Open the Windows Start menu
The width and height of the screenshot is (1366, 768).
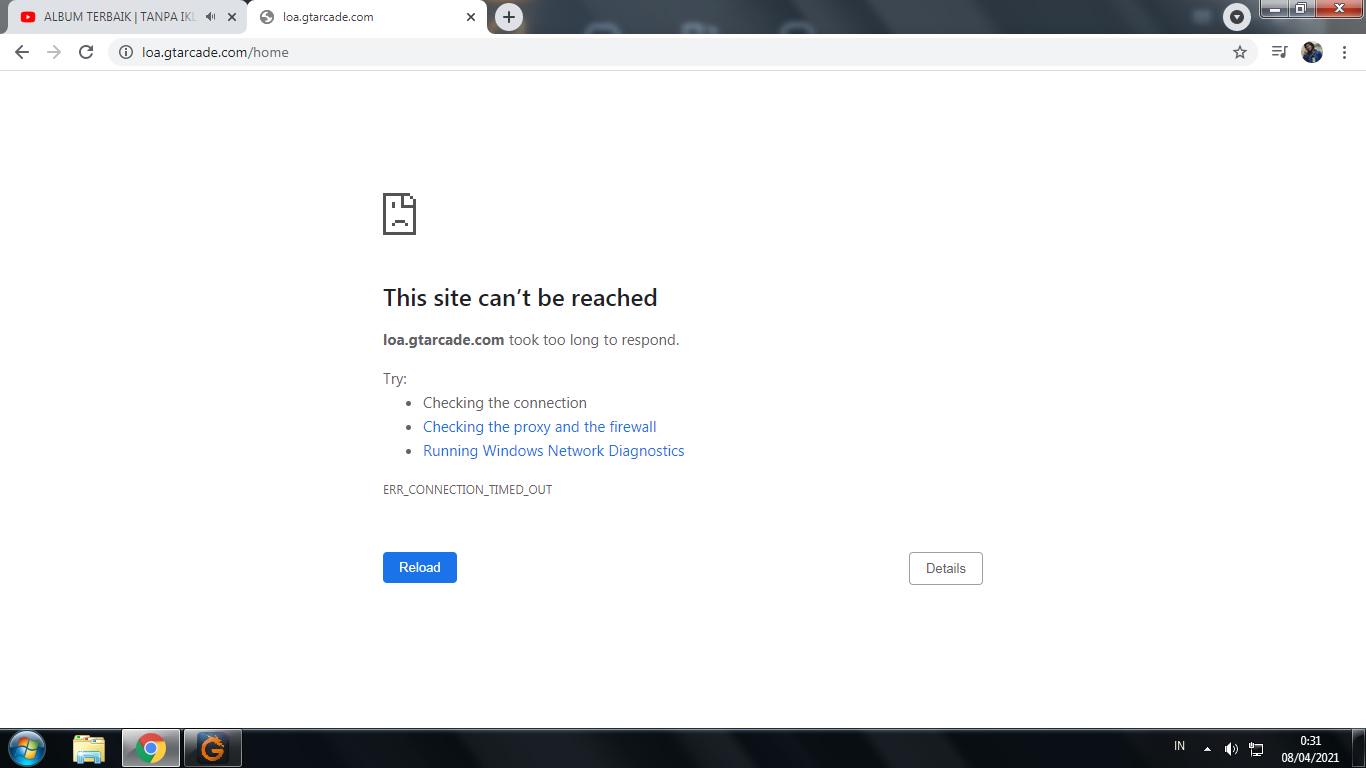click(x=27, y=748)
